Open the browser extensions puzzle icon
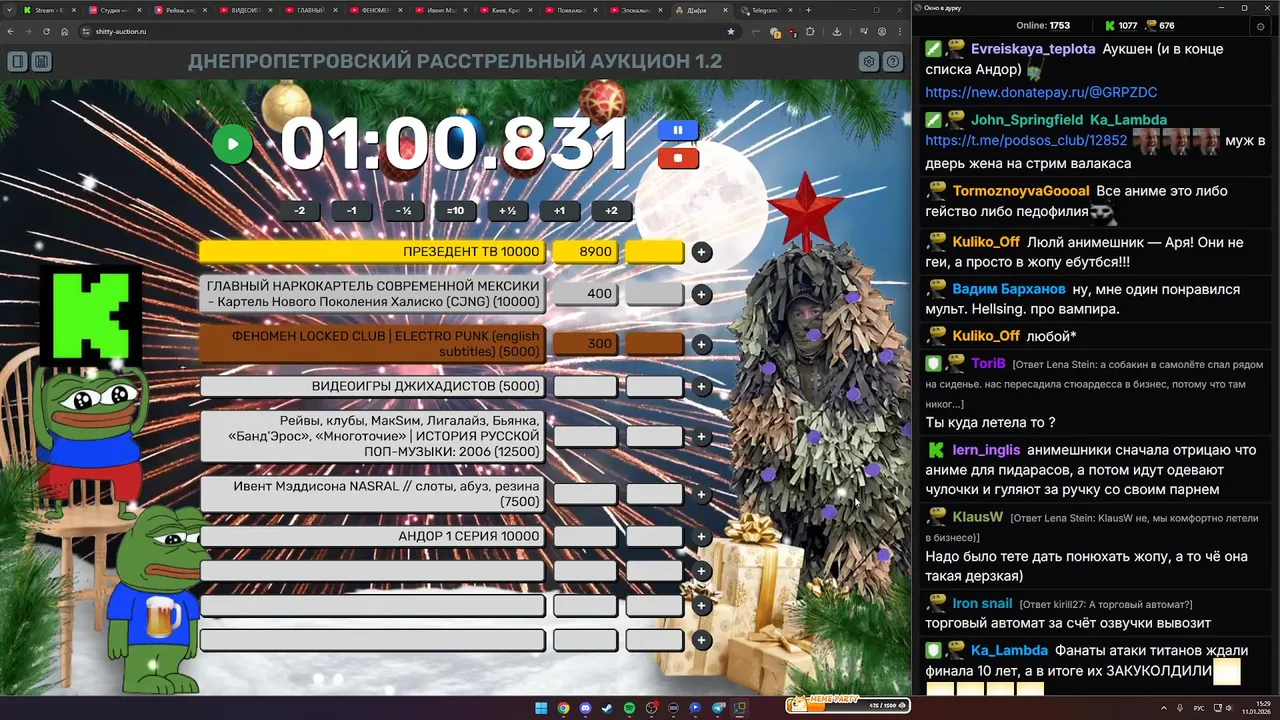This screenshot has width=1280, height=720. click(x=809, y=31)
